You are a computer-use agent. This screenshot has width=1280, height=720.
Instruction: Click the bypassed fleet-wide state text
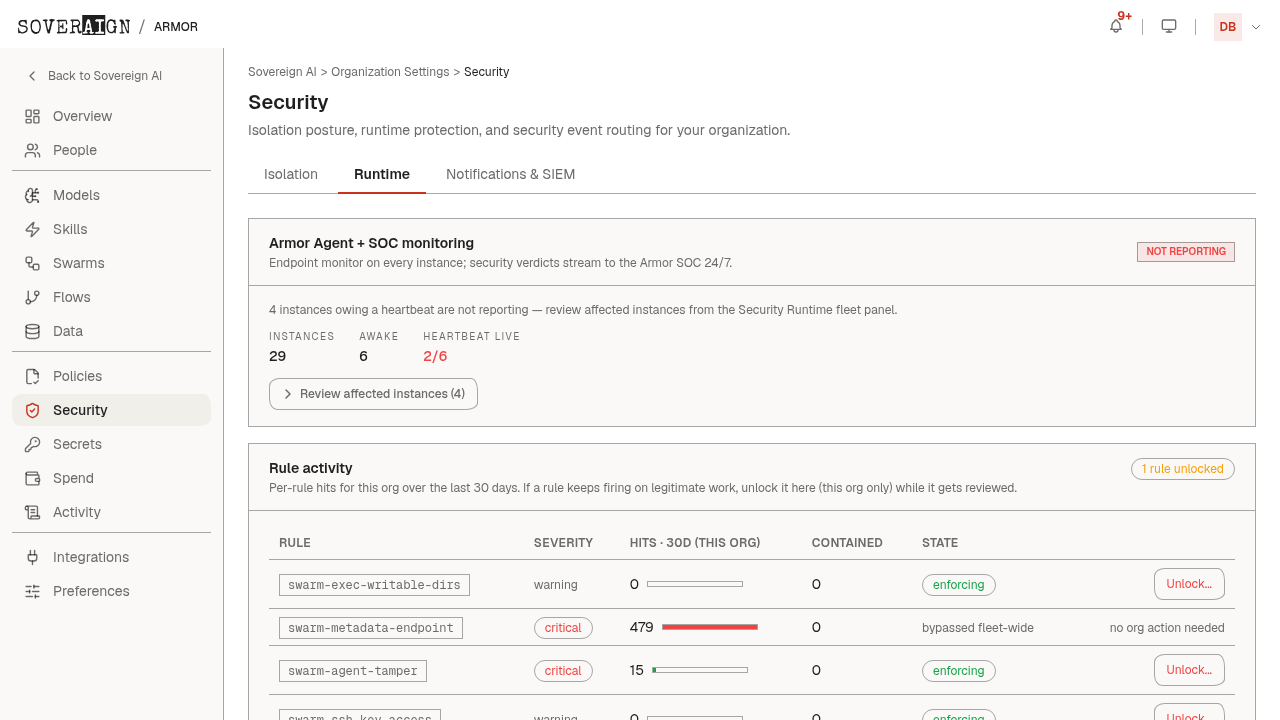coord(978,628)
